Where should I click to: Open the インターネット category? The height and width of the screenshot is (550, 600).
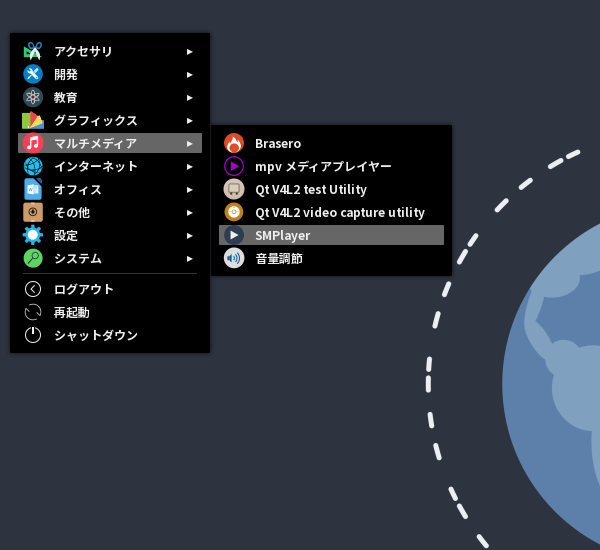tap(110, 166)
